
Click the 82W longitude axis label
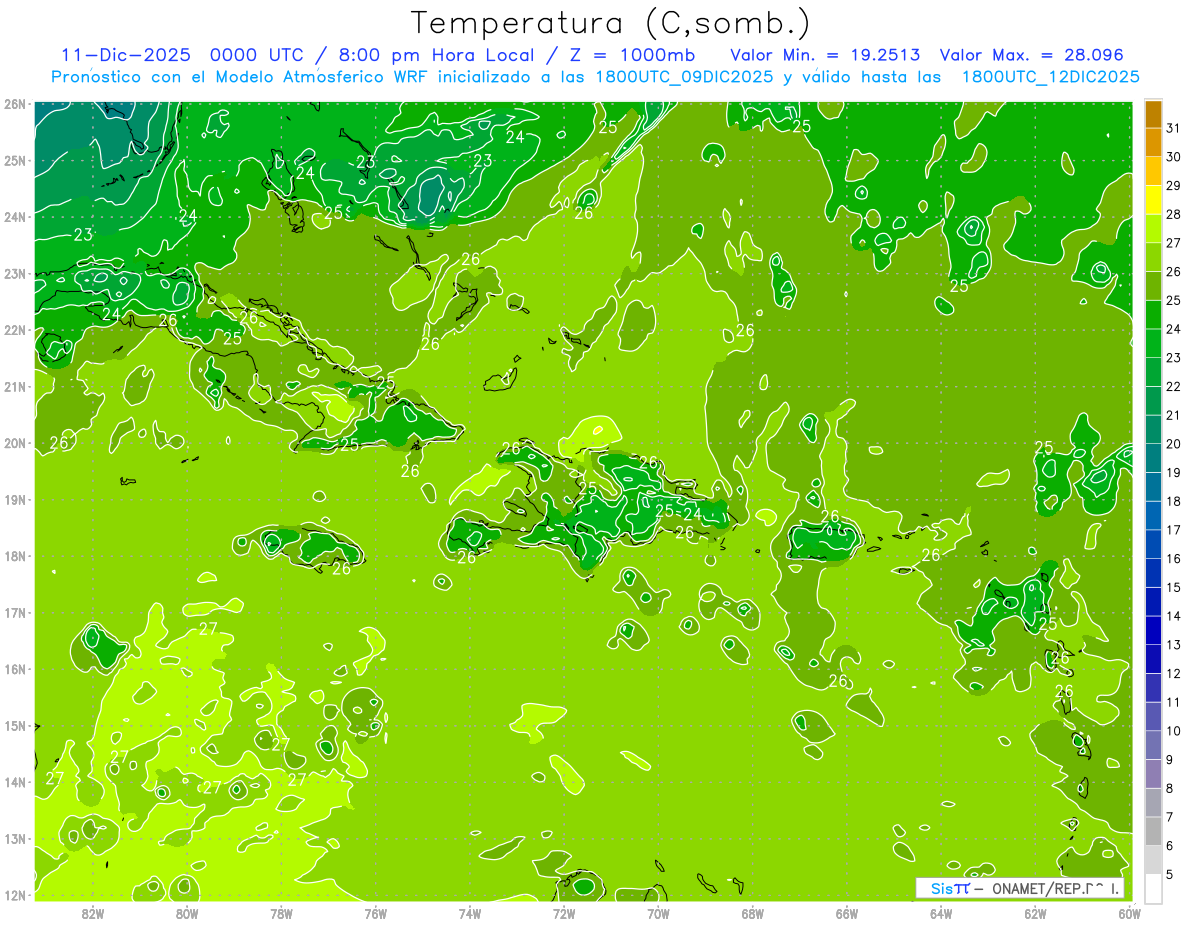pos(93,913)
